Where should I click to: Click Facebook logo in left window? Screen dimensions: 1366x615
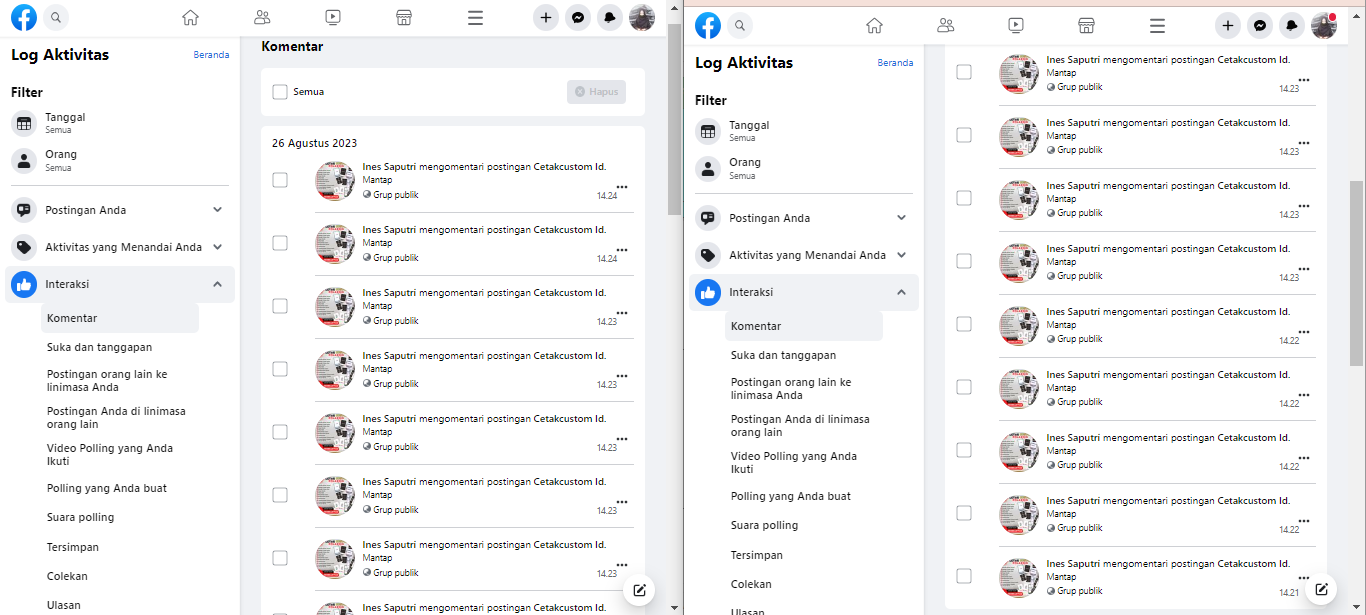tap(24, 17)
